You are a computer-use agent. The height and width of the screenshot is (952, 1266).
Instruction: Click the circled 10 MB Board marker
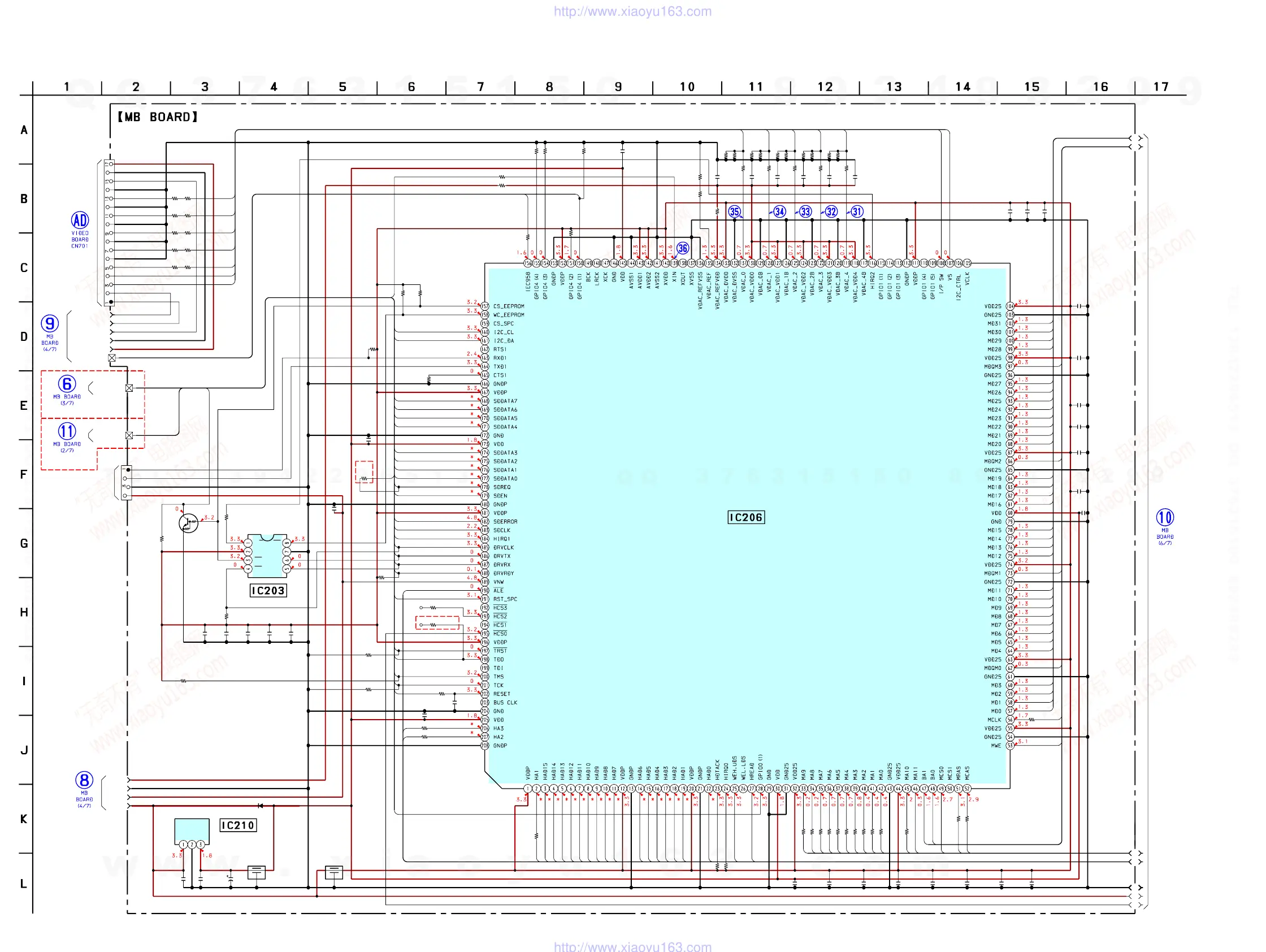pyautogui.click(x=1165, y=517)
